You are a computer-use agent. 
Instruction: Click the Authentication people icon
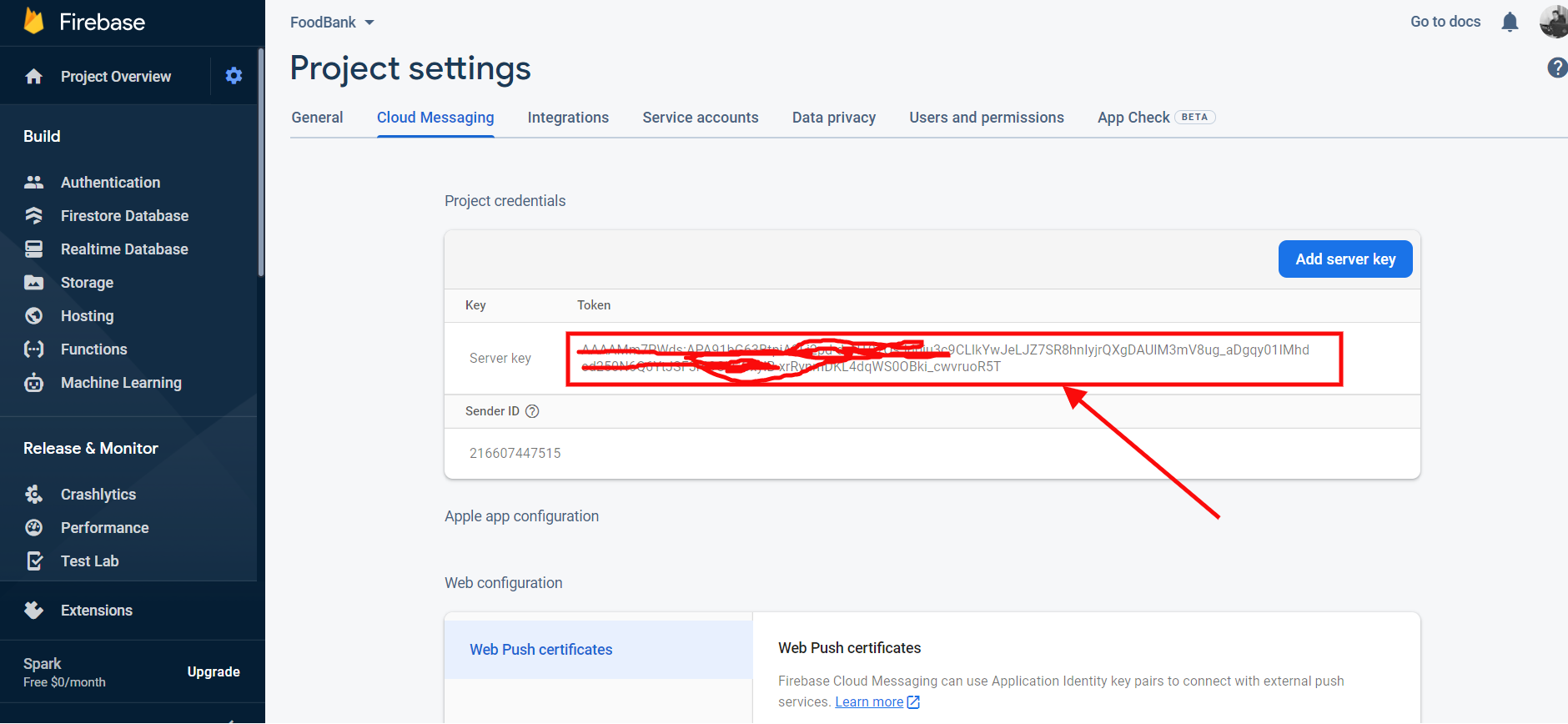(x=34, y=182)
